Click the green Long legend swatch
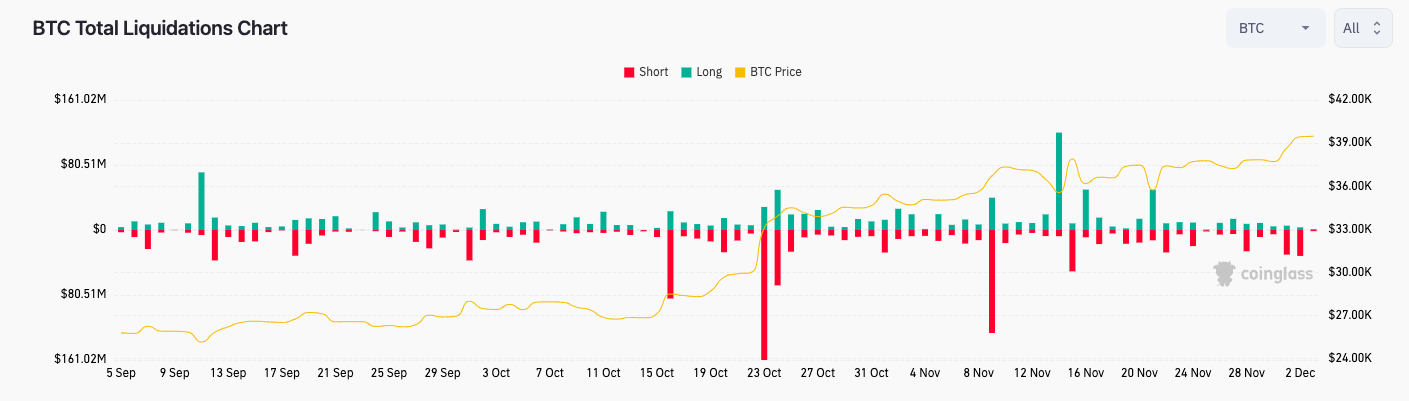1409x401 pixels. (686, 72)
